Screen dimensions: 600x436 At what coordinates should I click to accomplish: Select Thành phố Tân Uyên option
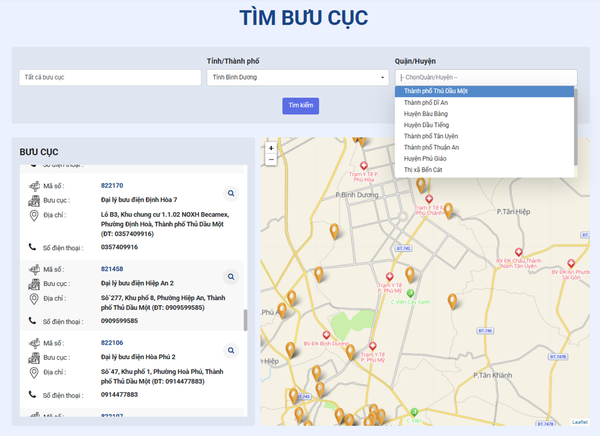point(484,136)
